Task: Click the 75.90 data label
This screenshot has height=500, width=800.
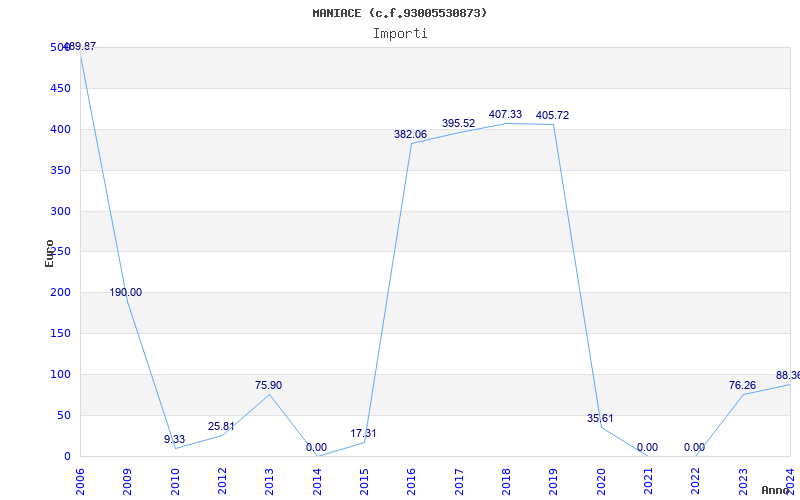Action: pos(268,385)
